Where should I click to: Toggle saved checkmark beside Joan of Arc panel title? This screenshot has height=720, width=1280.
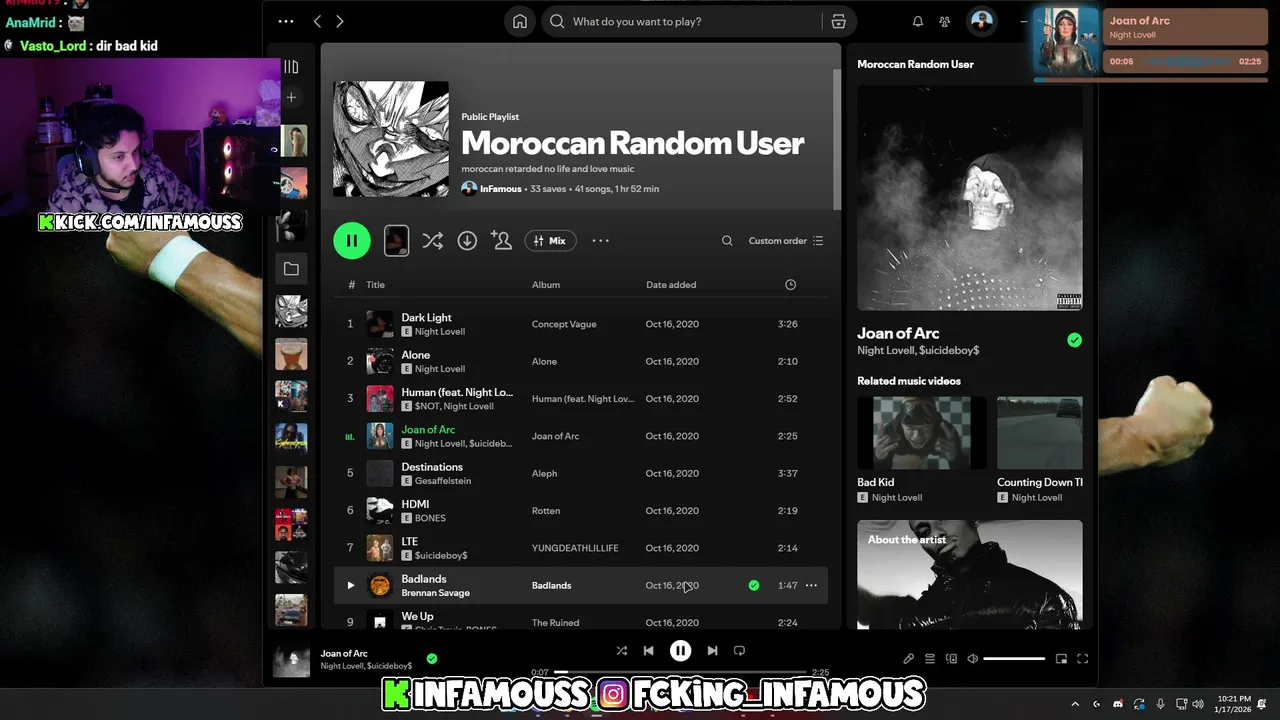(1074, 340)
